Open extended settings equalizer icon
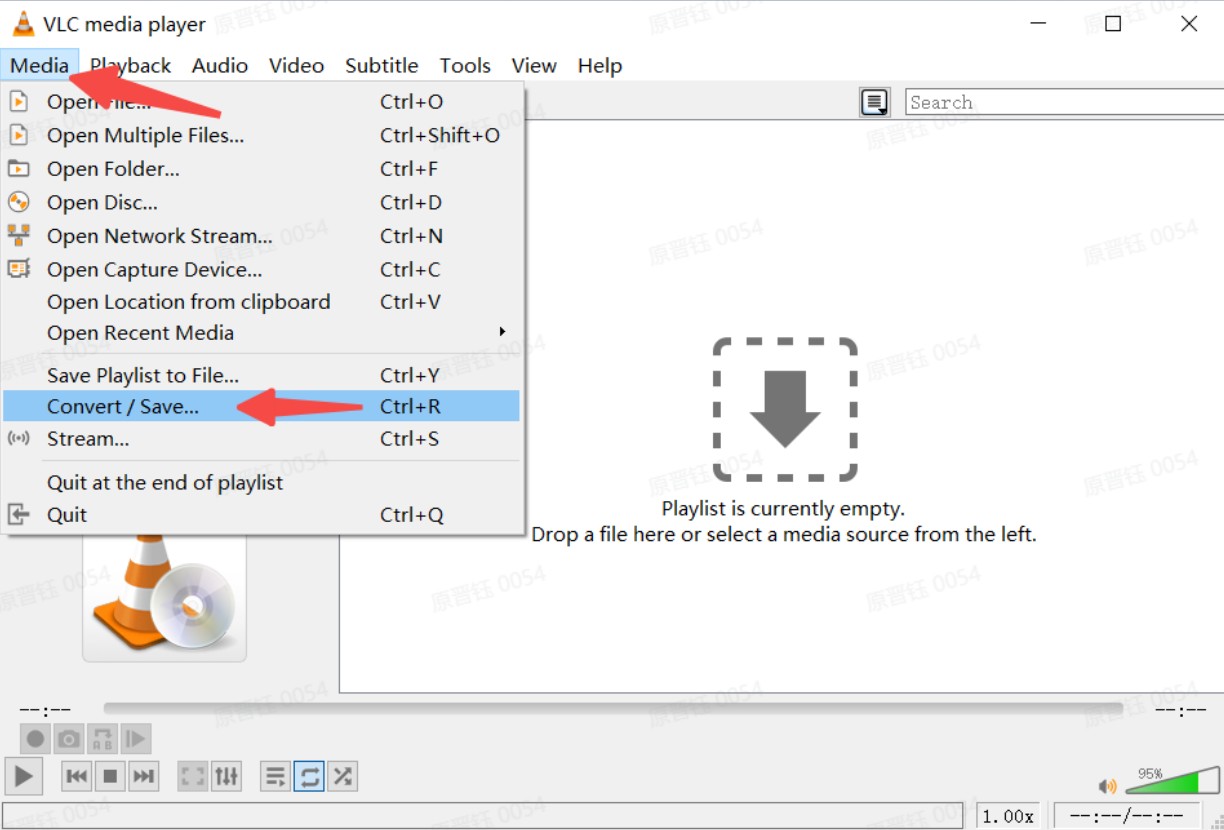Screen dimensions: 1224x830 [x=227, y=776]
